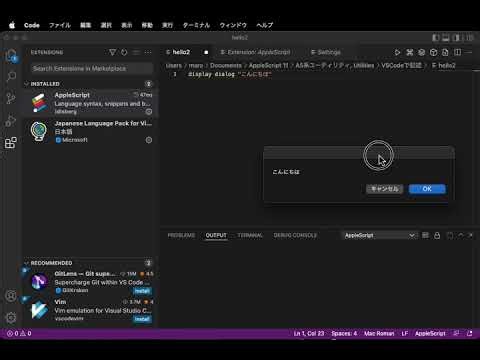Collapse the RECOMMENDED extensions section
Image resolution: width=480 pixels, height=360 pixels.
pyautogui.click(x=51, y=263)
